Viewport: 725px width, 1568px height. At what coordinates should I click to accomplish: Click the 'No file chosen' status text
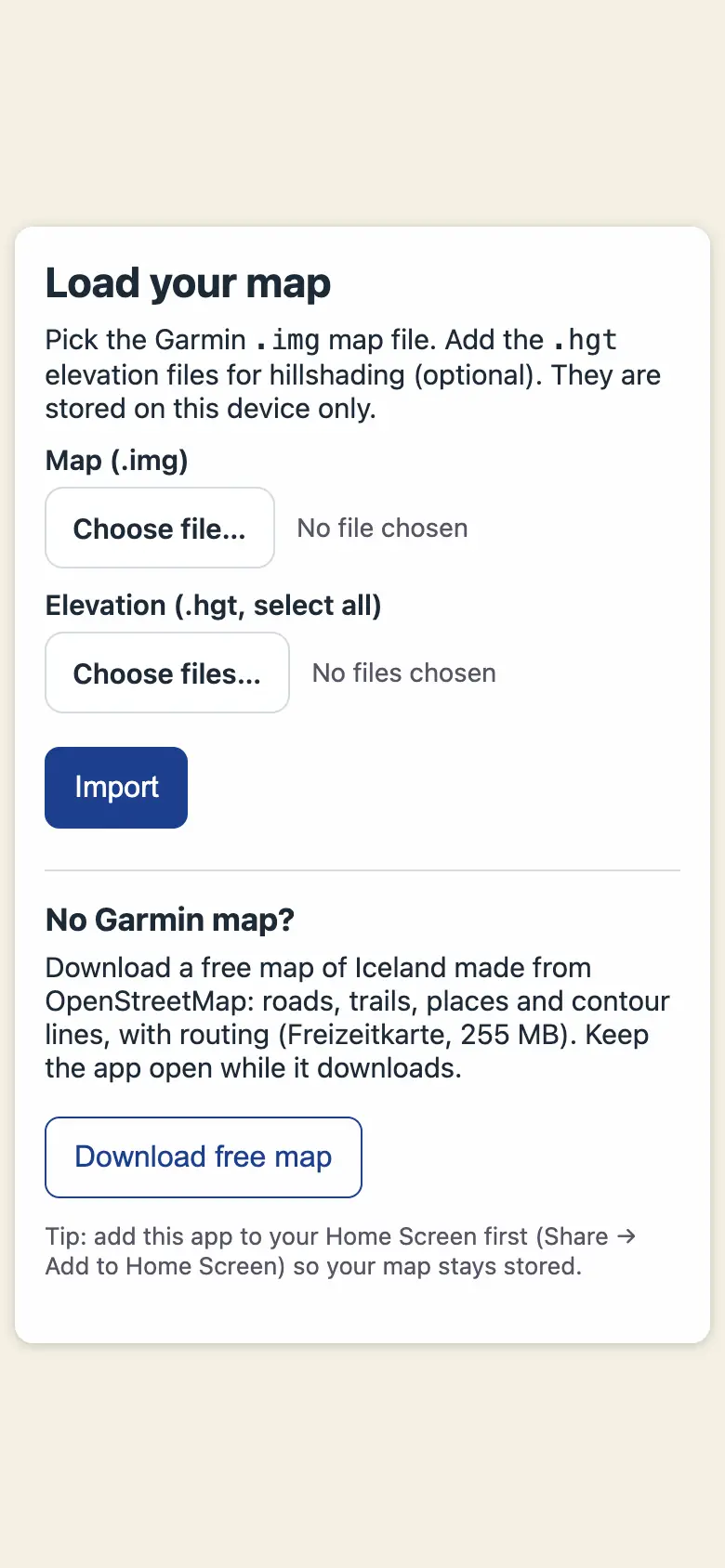382,528
